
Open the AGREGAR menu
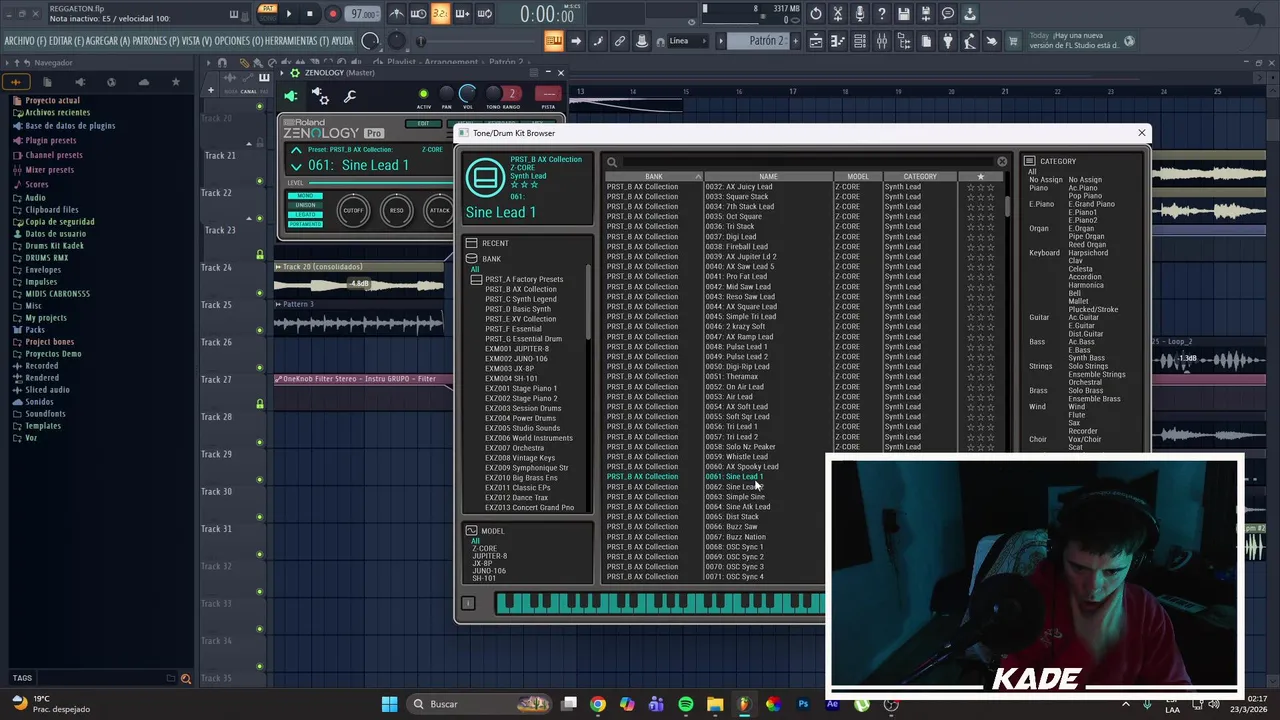point(108,41)
